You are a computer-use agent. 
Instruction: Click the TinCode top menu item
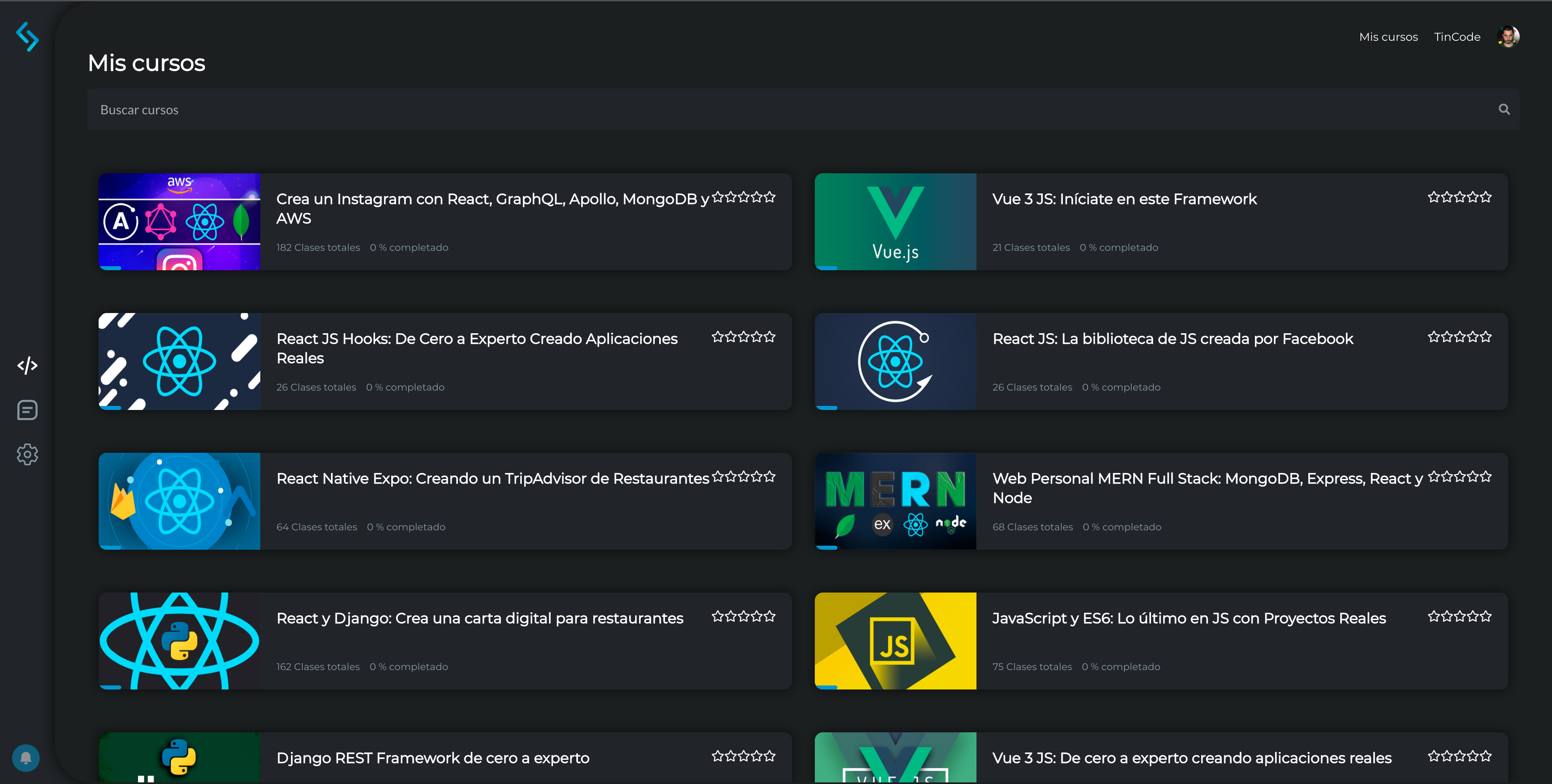[x=1457, y=37]
